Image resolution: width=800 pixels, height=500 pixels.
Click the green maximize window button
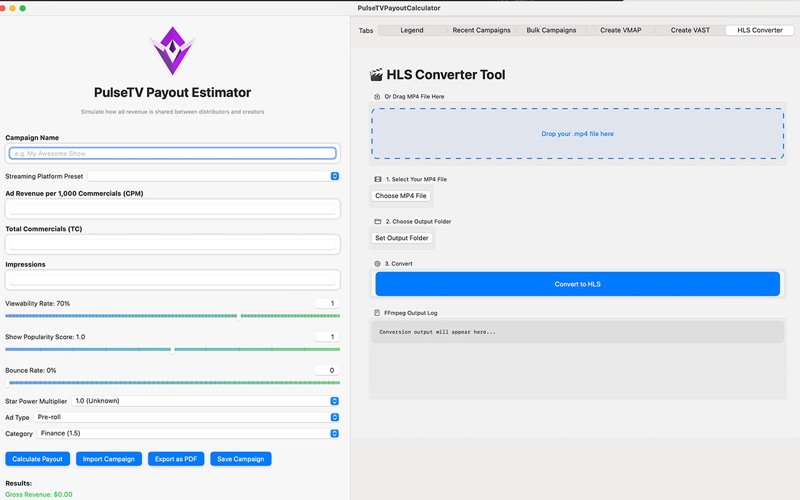(x=22, y=8)
